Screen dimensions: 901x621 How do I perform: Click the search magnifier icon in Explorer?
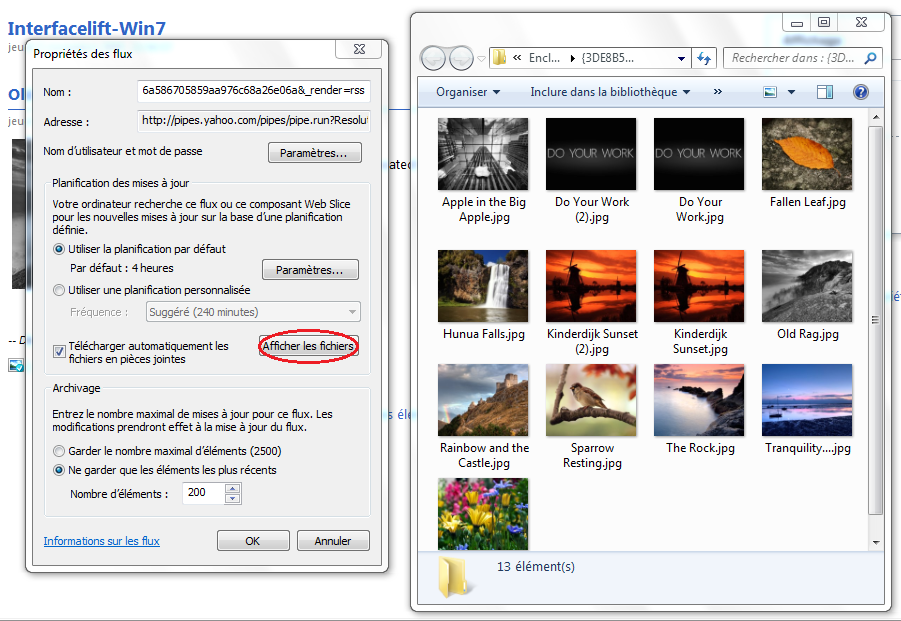click(871, 58)
